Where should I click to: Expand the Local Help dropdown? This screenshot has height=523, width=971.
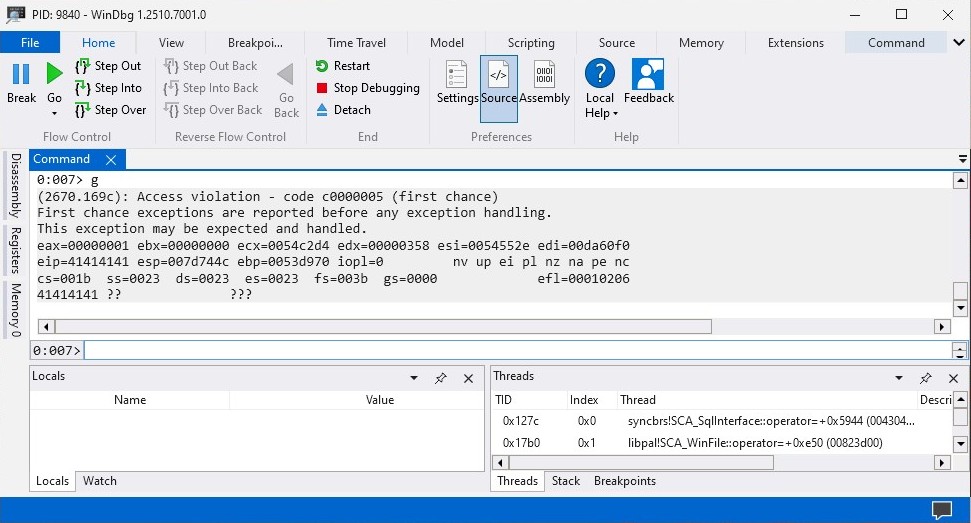pos(599,113)
